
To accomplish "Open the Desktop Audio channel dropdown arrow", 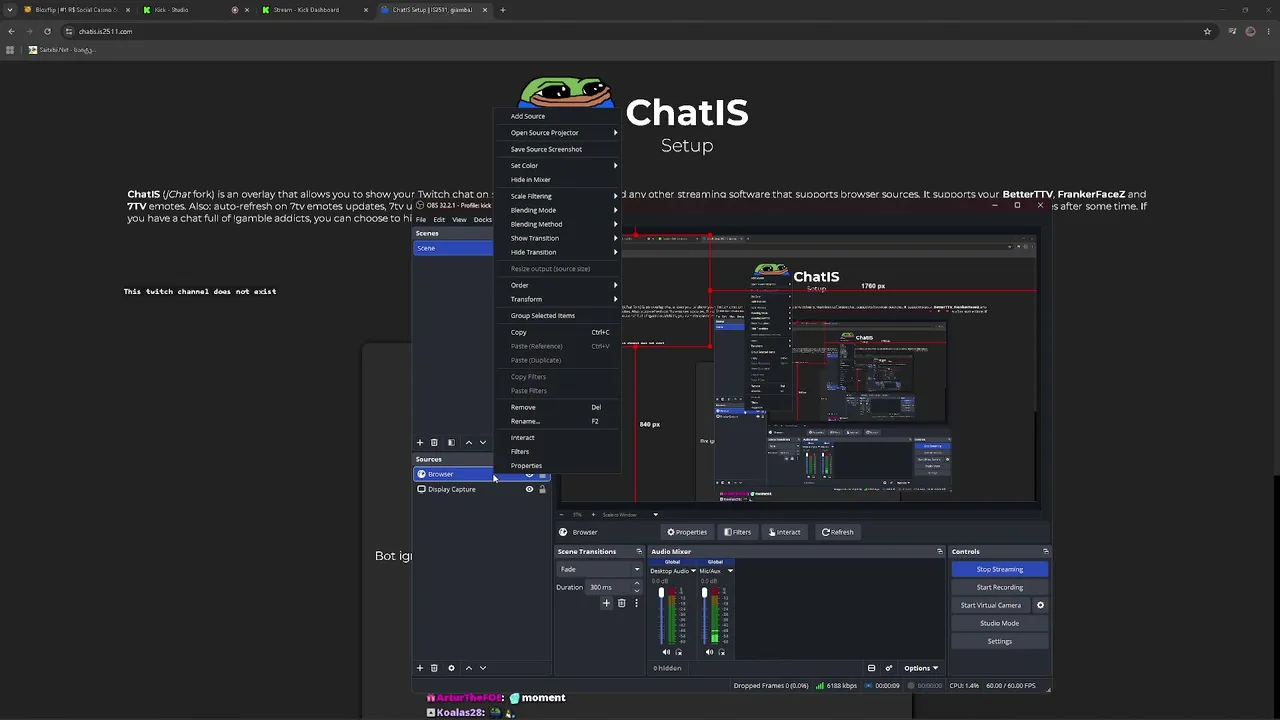I will pyautogui.click(x=691, y=571).
